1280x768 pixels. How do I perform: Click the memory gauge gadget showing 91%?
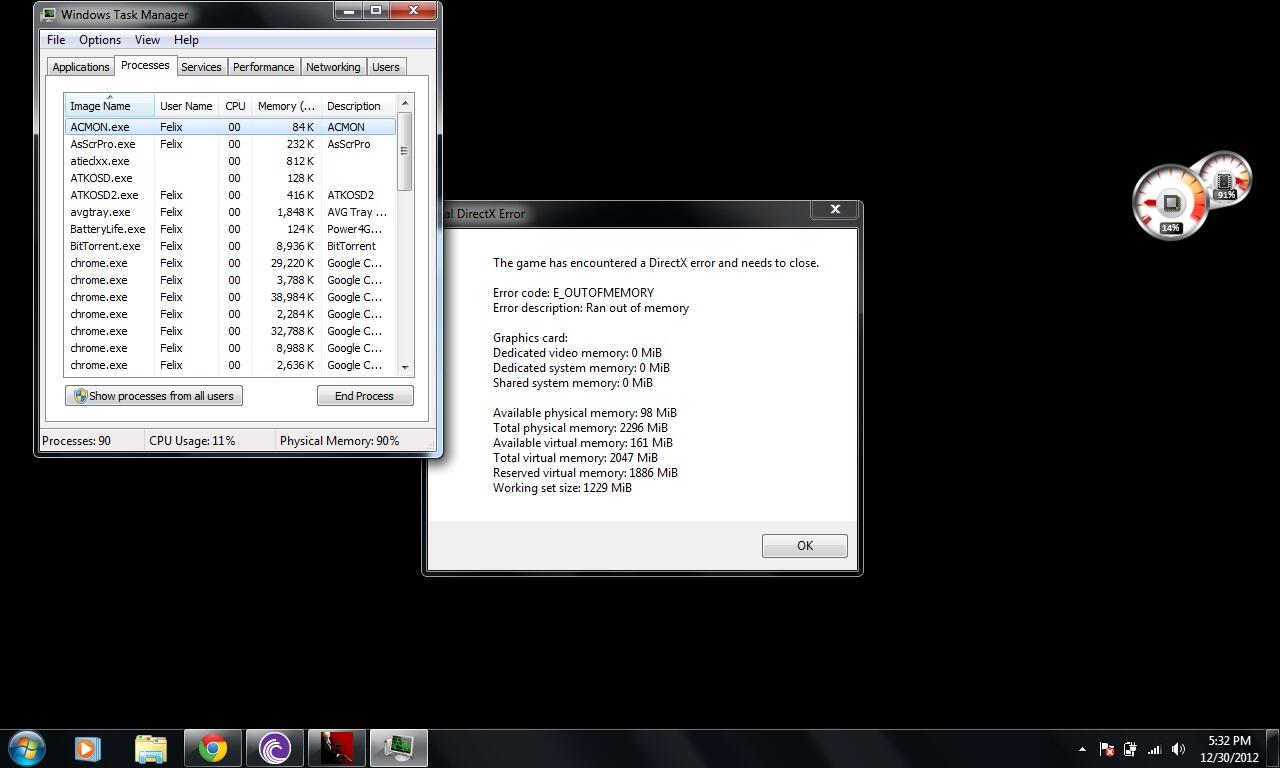[1225, 180]
